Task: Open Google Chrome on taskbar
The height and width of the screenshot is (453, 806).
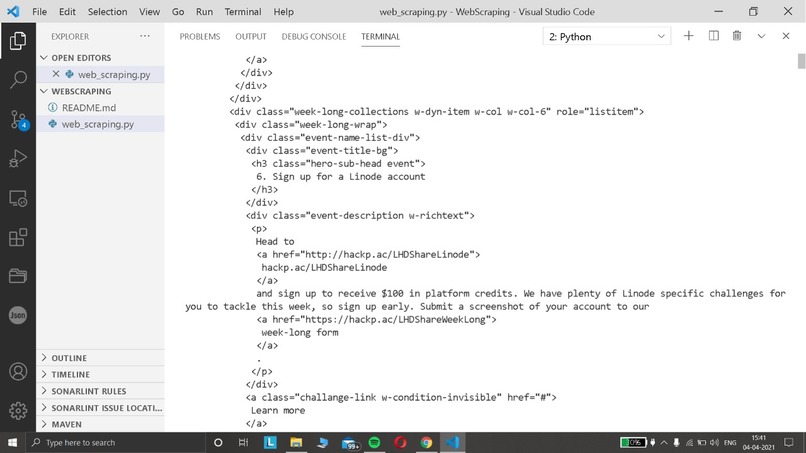Action: pos(426,442)
